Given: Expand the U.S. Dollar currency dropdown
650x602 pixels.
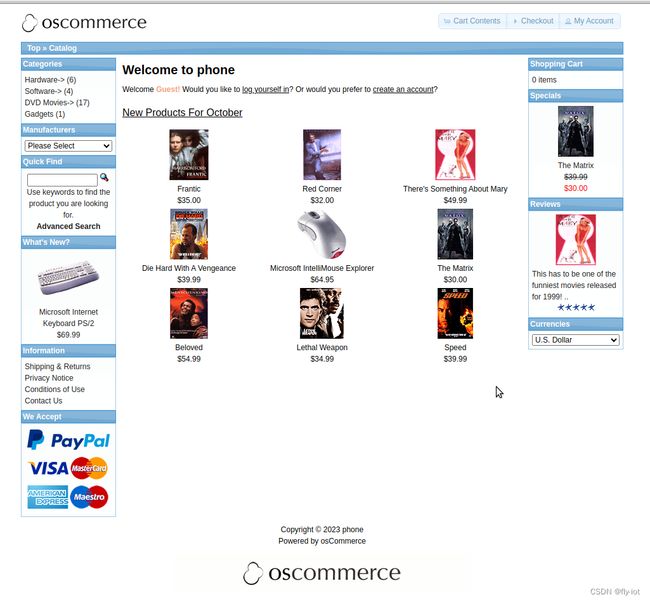Looking at the screenshot, I should pyautogui.click(x=575, y=340).
